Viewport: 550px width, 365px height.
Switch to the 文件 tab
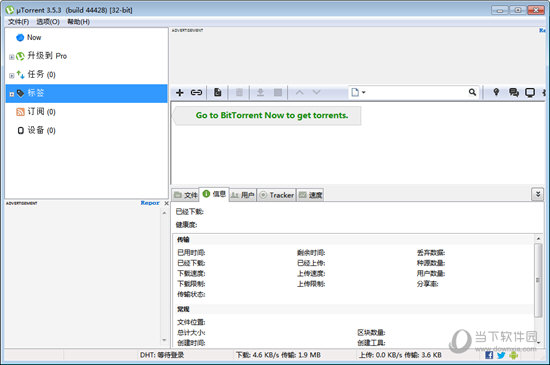pyautogui.click(x=186, y=195)
